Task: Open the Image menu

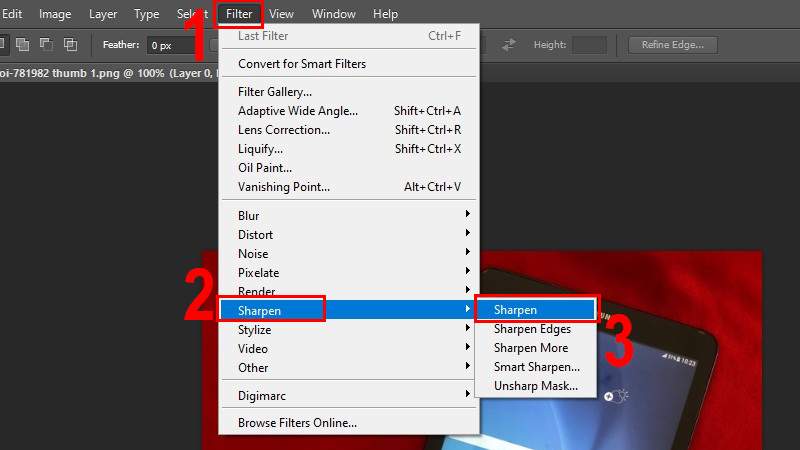Action: (x=55, y=14)
